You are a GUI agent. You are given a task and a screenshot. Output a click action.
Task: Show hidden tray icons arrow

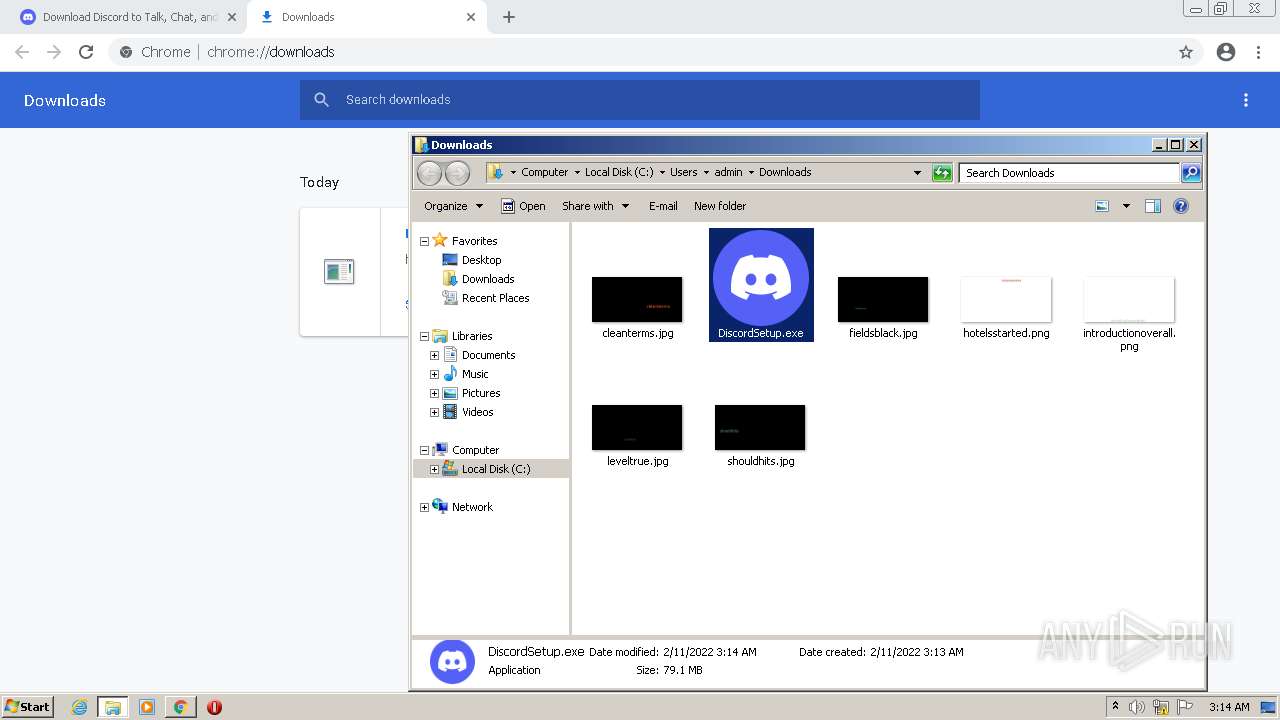[1115, 707]
